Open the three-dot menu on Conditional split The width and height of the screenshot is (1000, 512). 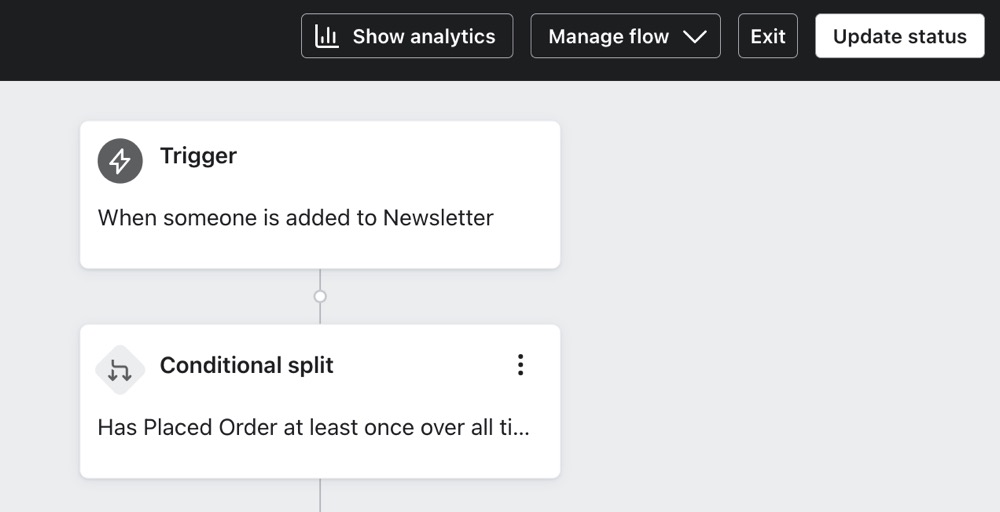point(520,365)
